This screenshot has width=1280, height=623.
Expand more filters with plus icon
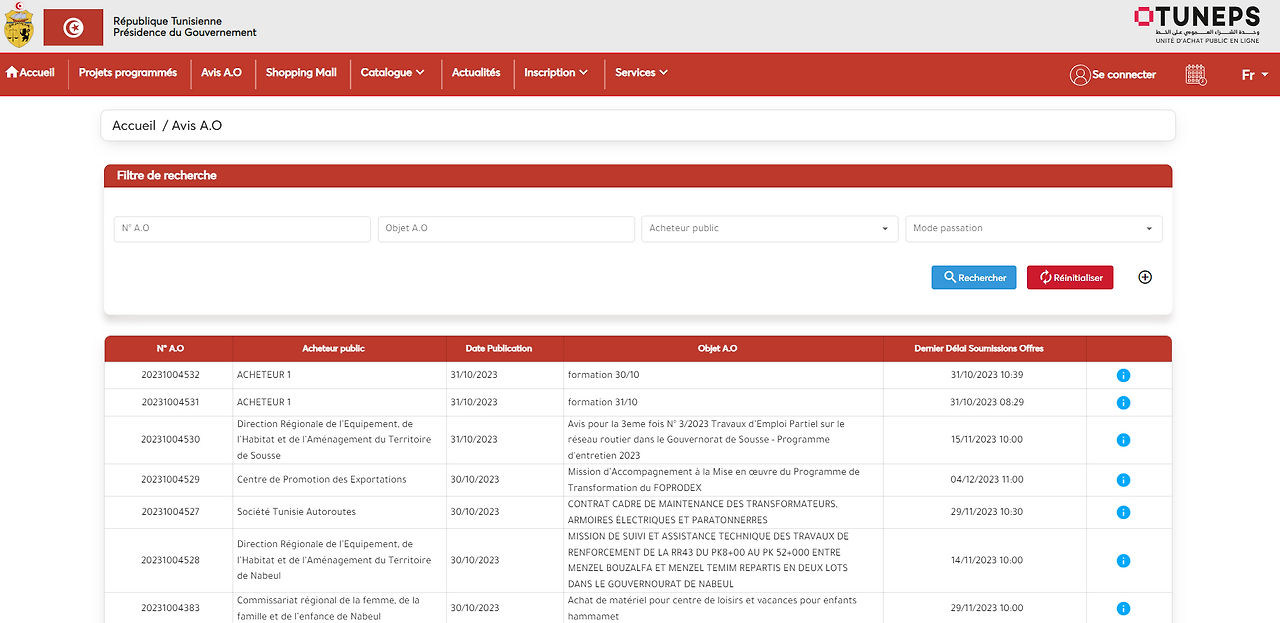(x=1145, y=278)
